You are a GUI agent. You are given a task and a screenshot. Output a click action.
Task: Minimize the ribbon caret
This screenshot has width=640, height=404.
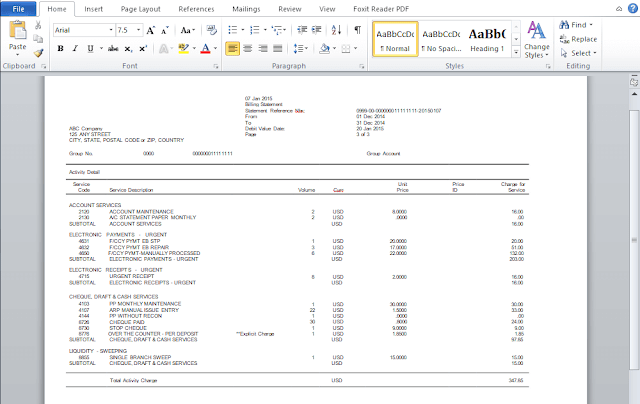(x=619, y=9)
